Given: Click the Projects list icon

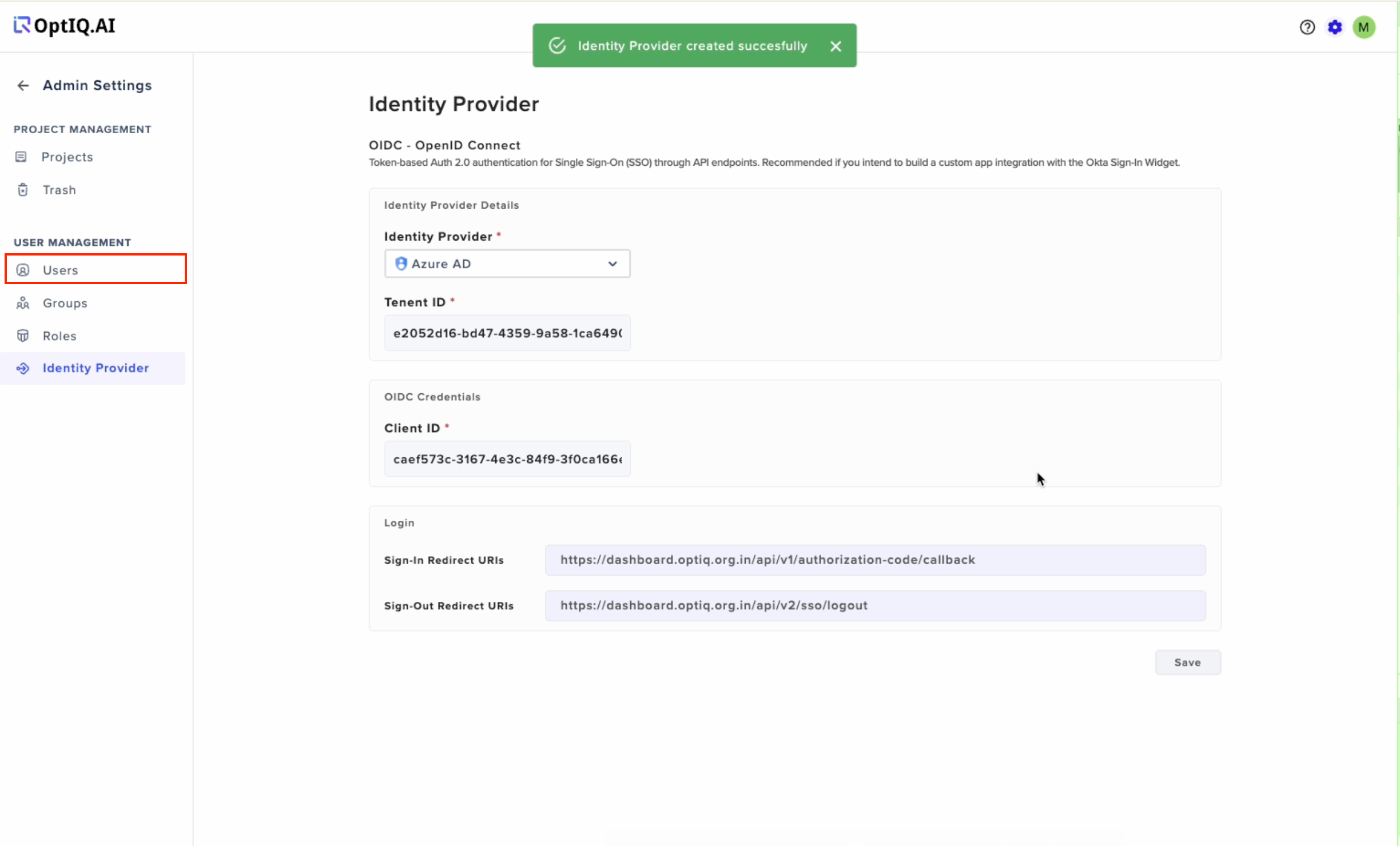Looking at the screenshot, I should pyautogui.click(x=21, y=157).
